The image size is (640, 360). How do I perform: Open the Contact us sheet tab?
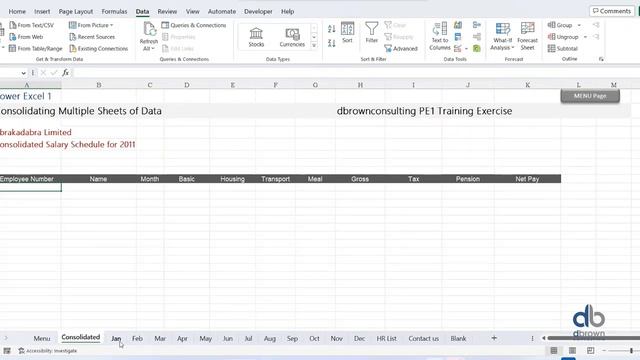pyautogui.click(x=424, y=338)
